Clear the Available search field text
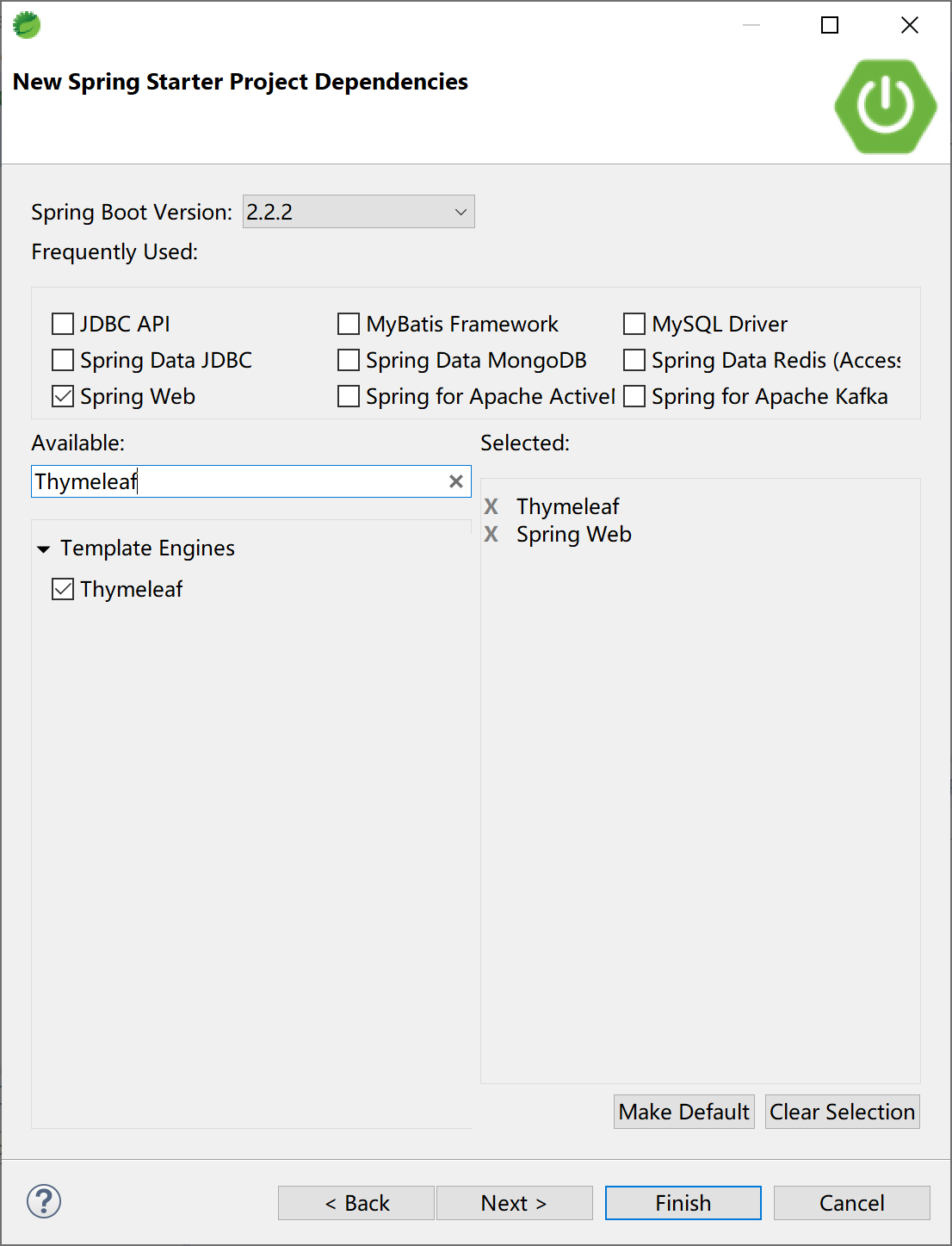This screenshot has width=952, height=1246. point(456,481)
